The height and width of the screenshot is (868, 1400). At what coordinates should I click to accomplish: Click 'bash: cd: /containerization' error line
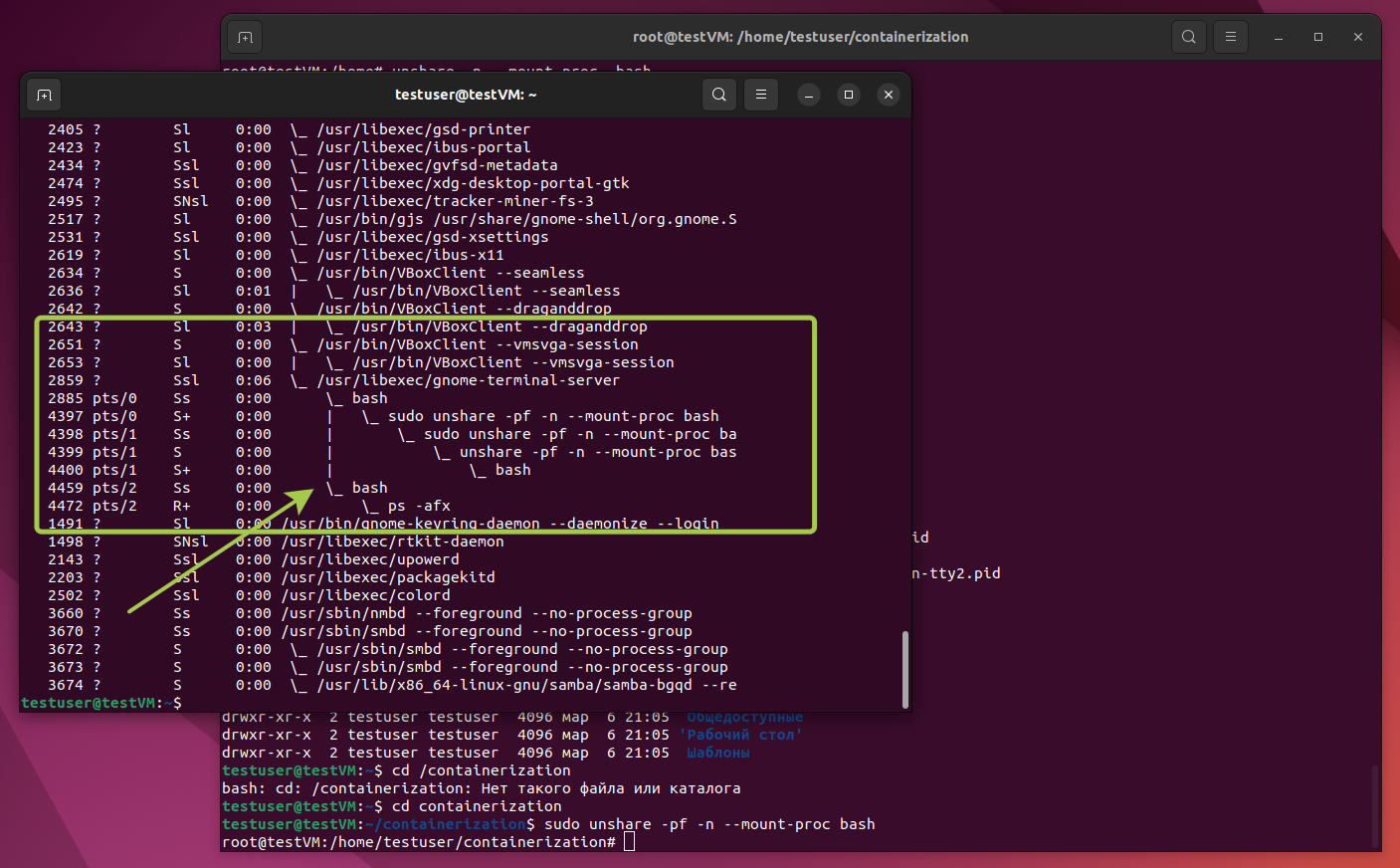(x=482, y=788)
